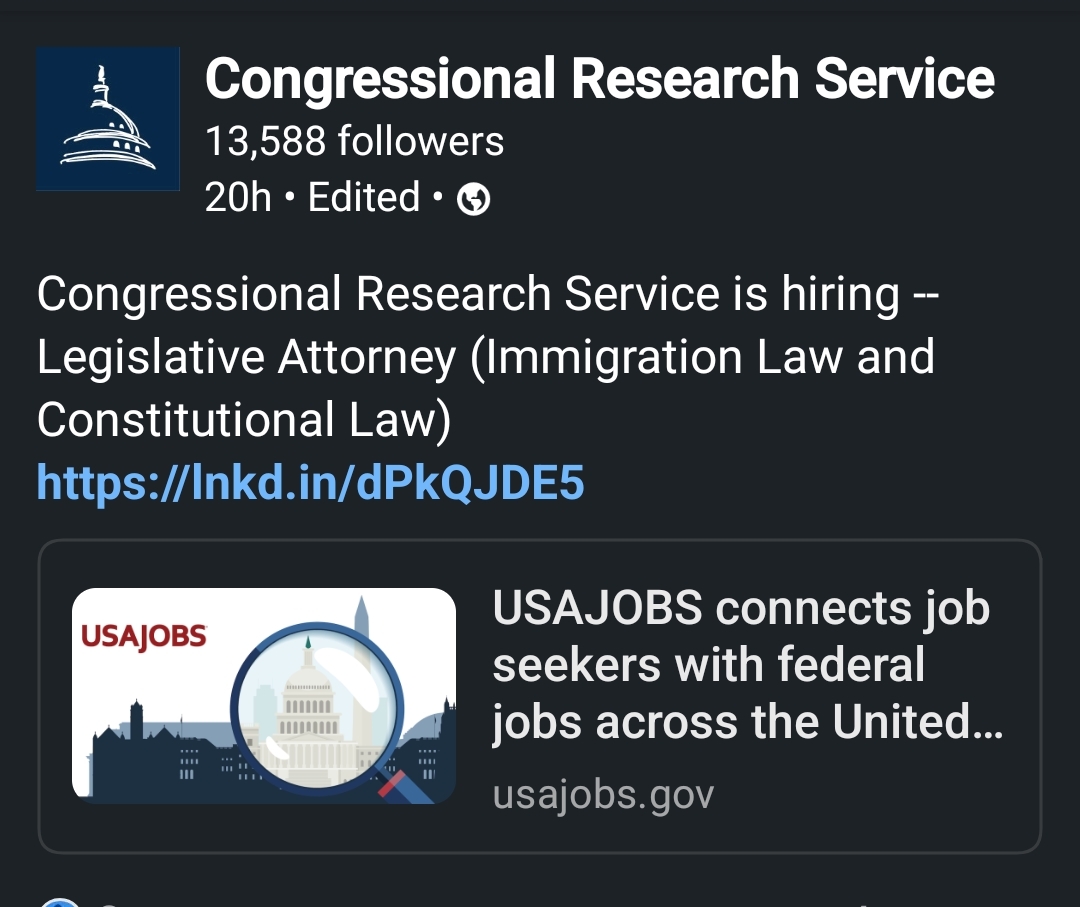Click the Constitutional Law) text line
The height and width of the screenshot is (907, 1080).
click(x=245, y=421)
